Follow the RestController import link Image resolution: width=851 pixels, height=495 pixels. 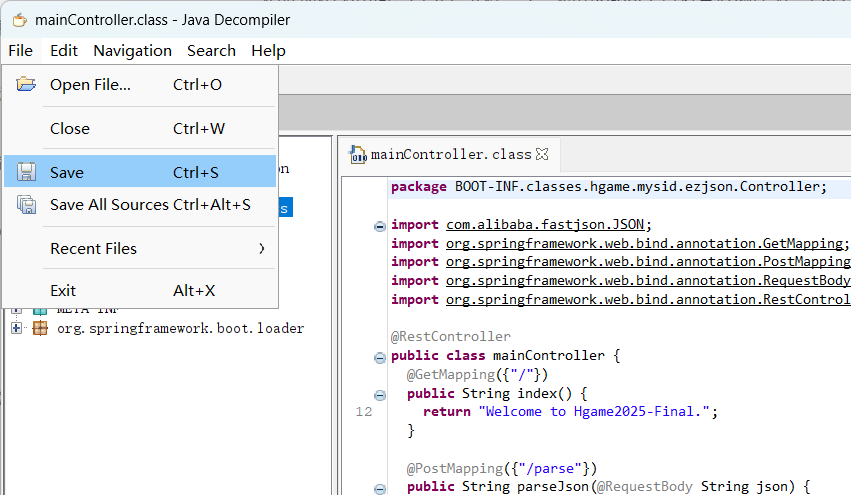[649, 300]
